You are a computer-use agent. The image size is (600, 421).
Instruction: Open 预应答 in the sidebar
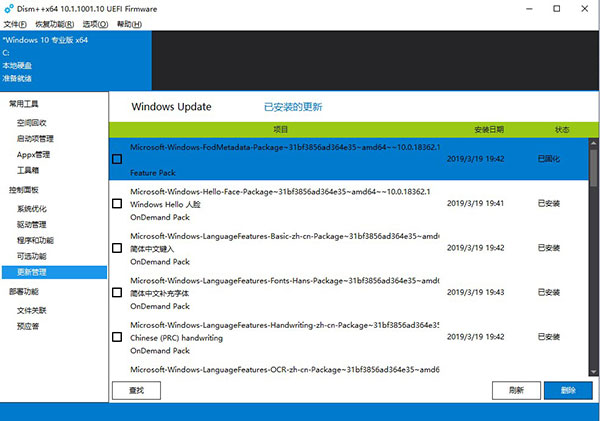(x=28, y=326)
